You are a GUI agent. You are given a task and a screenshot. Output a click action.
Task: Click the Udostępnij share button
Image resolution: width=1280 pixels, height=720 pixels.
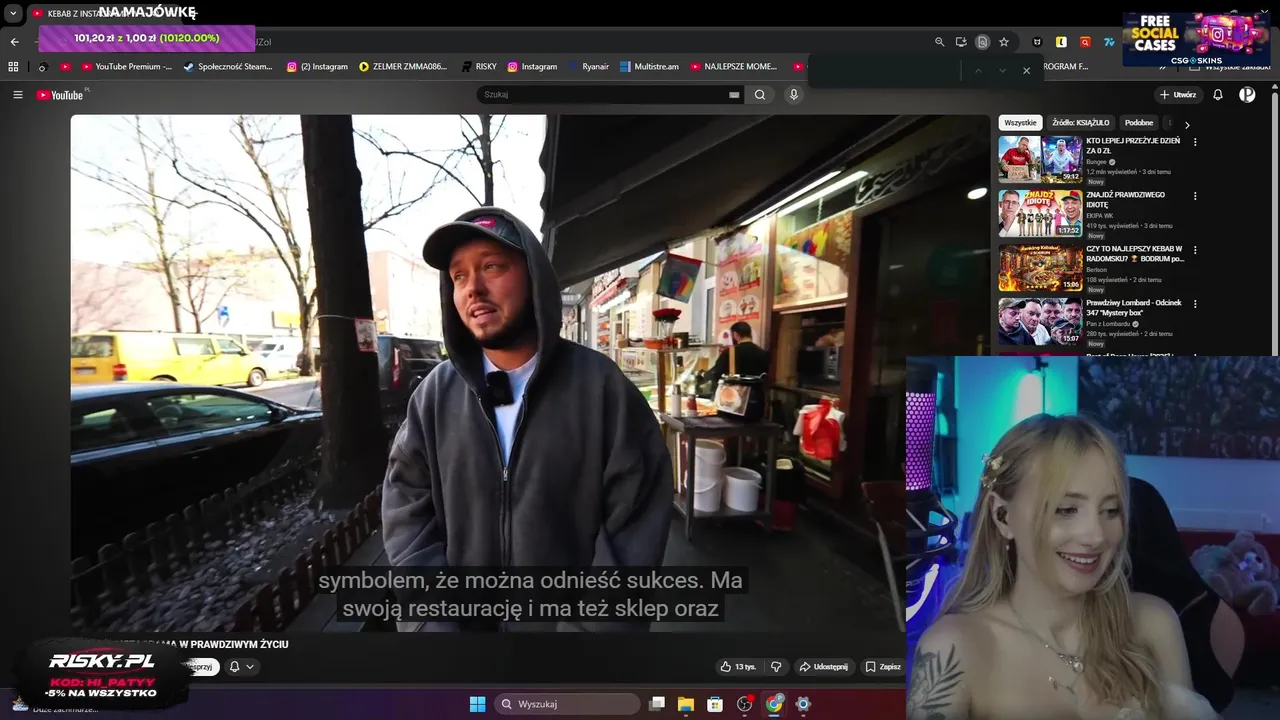click(823, 667)
